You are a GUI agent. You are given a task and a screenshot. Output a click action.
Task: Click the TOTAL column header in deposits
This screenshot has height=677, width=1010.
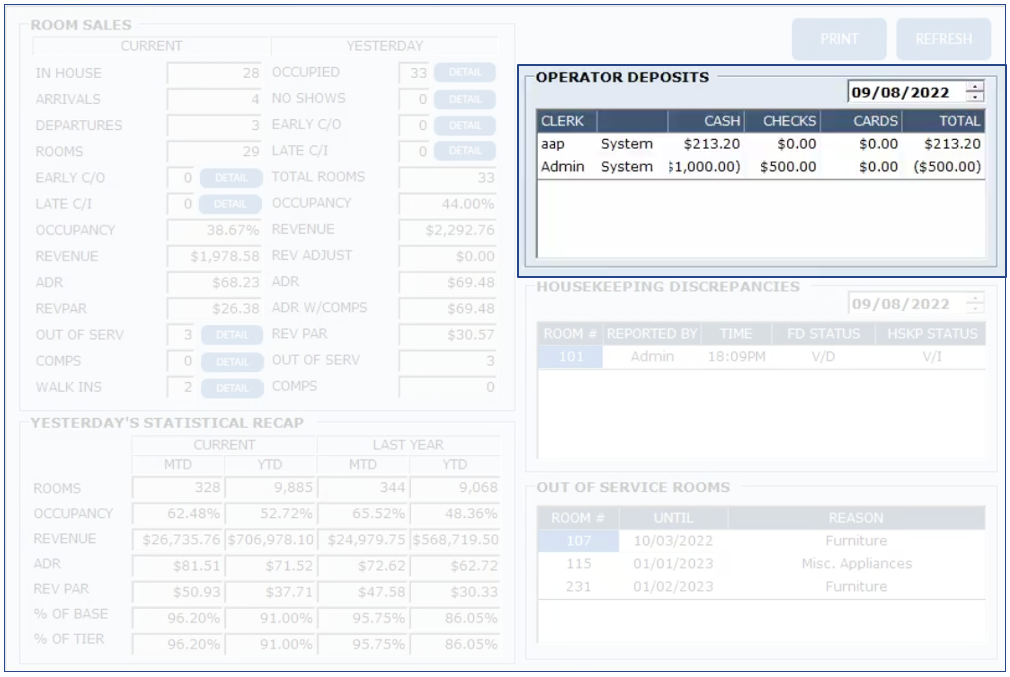pos(943,121)
